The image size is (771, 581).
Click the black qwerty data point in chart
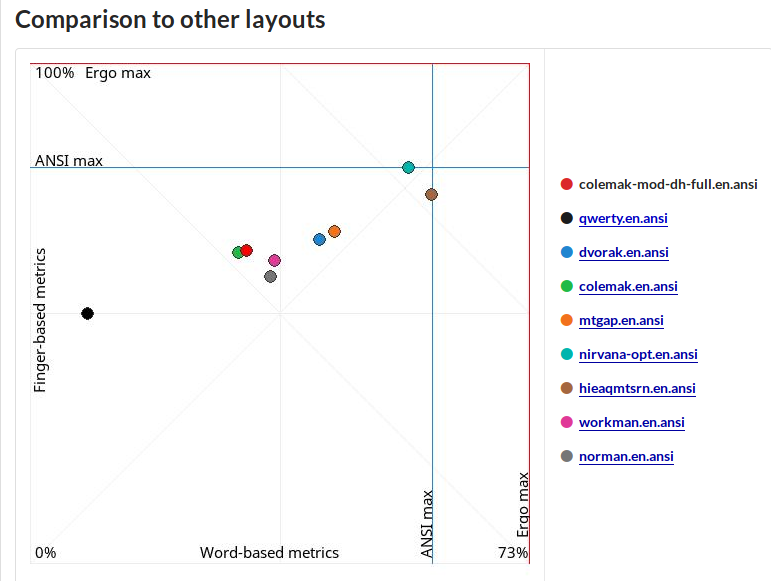tap(87, 314)
